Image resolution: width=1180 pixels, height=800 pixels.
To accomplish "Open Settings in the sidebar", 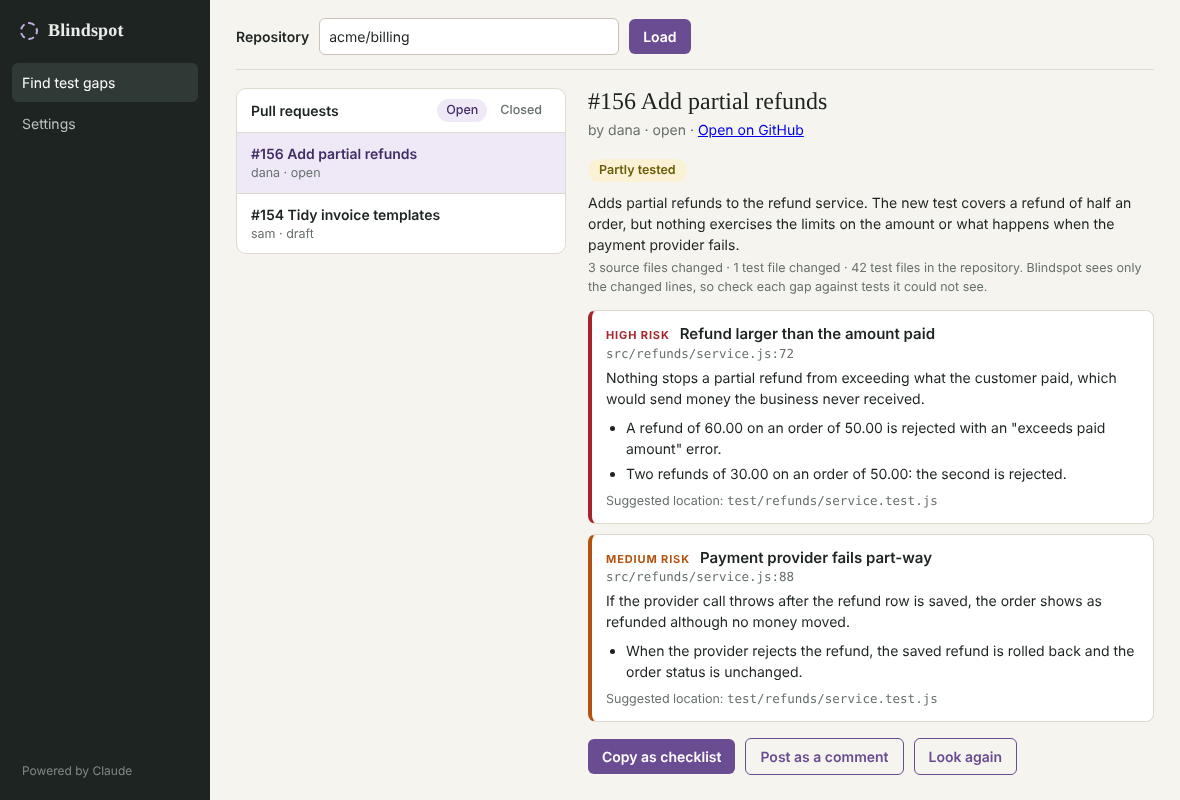I will coord(105,124).
